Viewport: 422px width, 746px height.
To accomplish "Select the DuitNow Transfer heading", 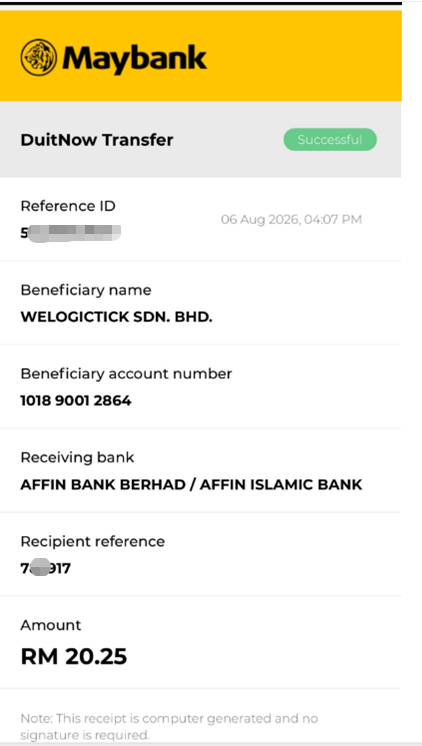I will point(97,140).
